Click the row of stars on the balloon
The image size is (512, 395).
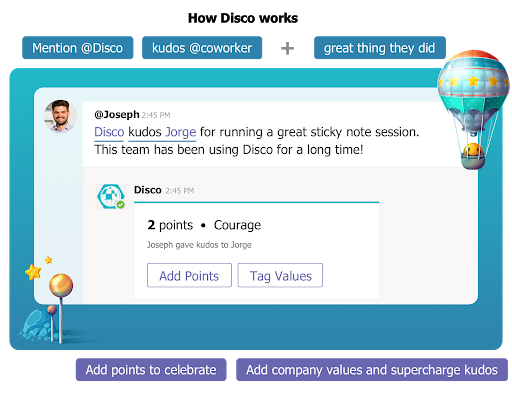[473, 81]
